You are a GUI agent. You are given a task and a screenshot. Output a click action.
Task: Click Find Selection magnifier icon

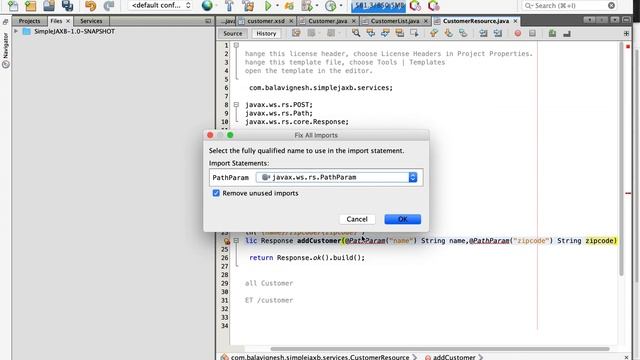pos(356,33)
